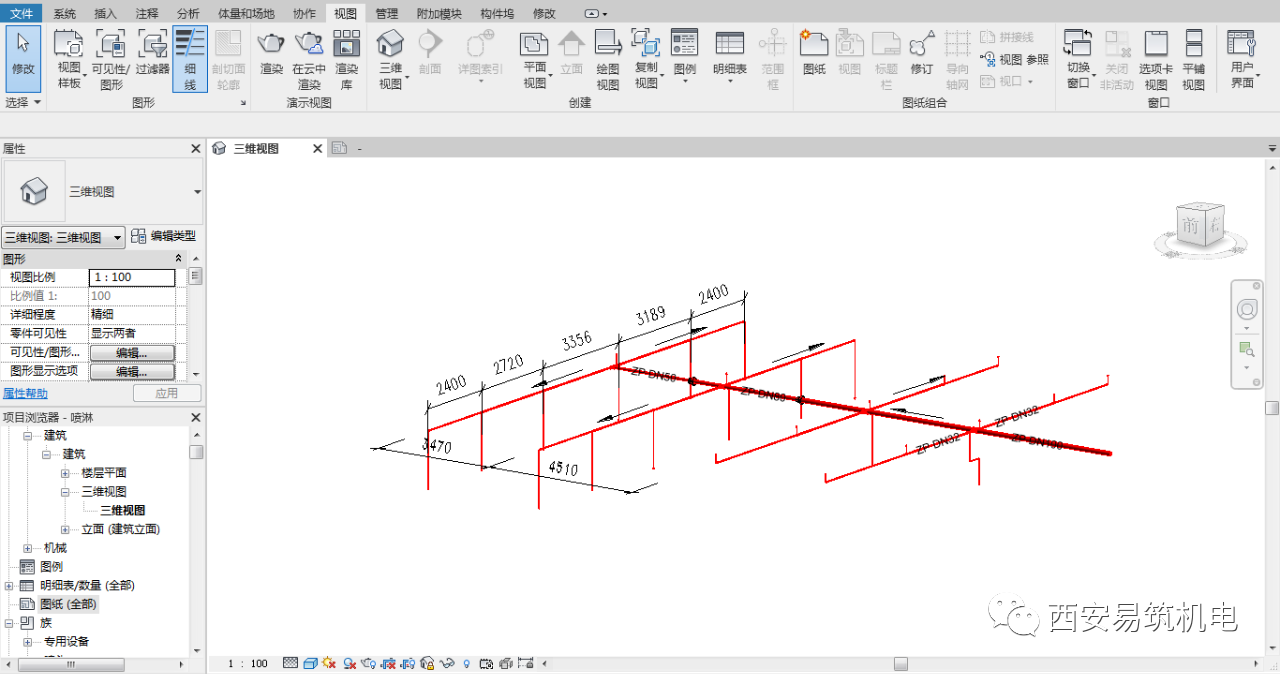Viewport: 1280px width, 674px height.
Task: Click the 视图比例 1 : 100 input field
Action: tap(132, 277)
